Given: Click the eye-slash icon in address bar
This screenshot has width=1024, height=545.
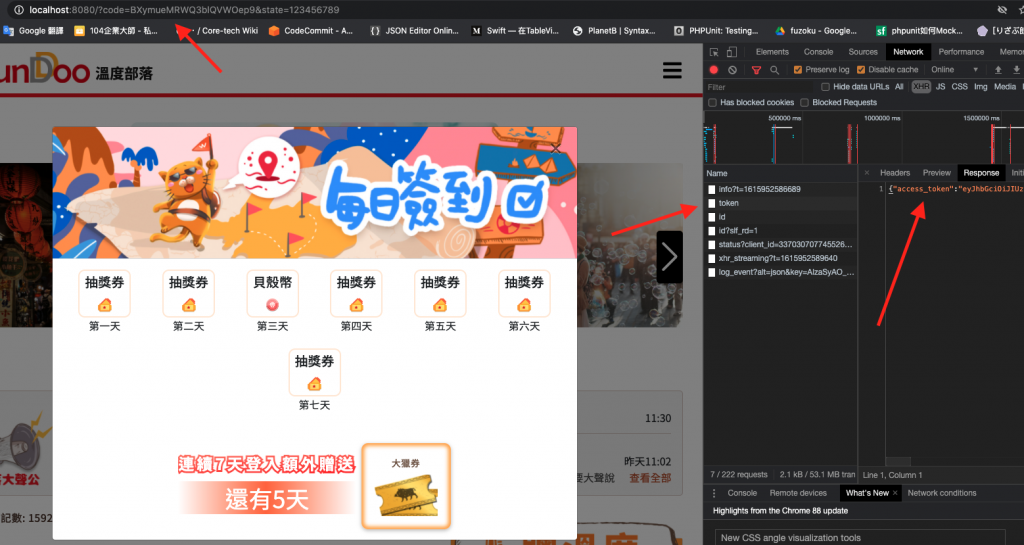Looking at the screenshot, I should click(x=1002, y=10).
